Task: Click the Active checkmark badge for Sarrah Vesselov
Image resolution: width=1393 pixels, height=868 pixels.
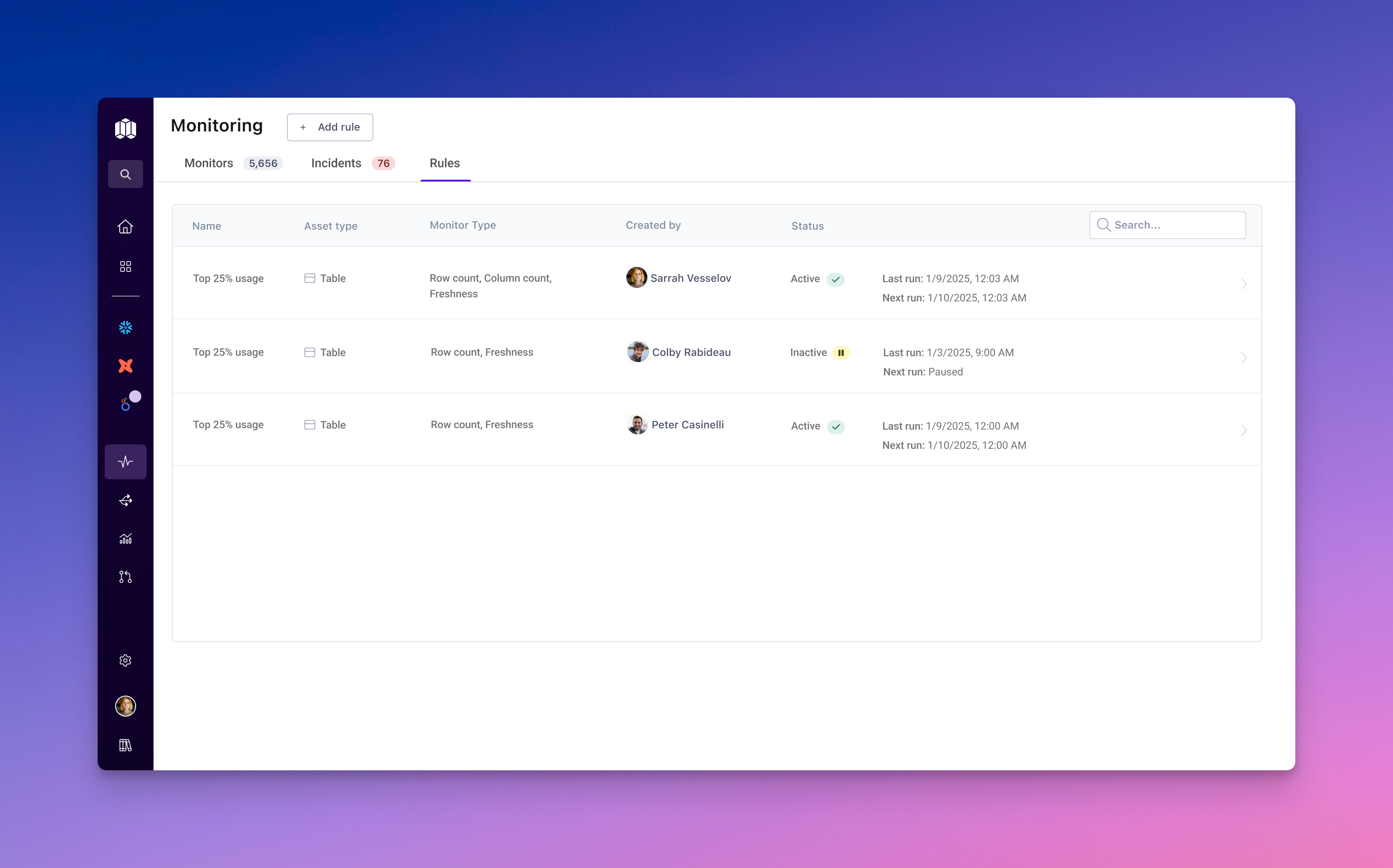Action: (835, 280)
